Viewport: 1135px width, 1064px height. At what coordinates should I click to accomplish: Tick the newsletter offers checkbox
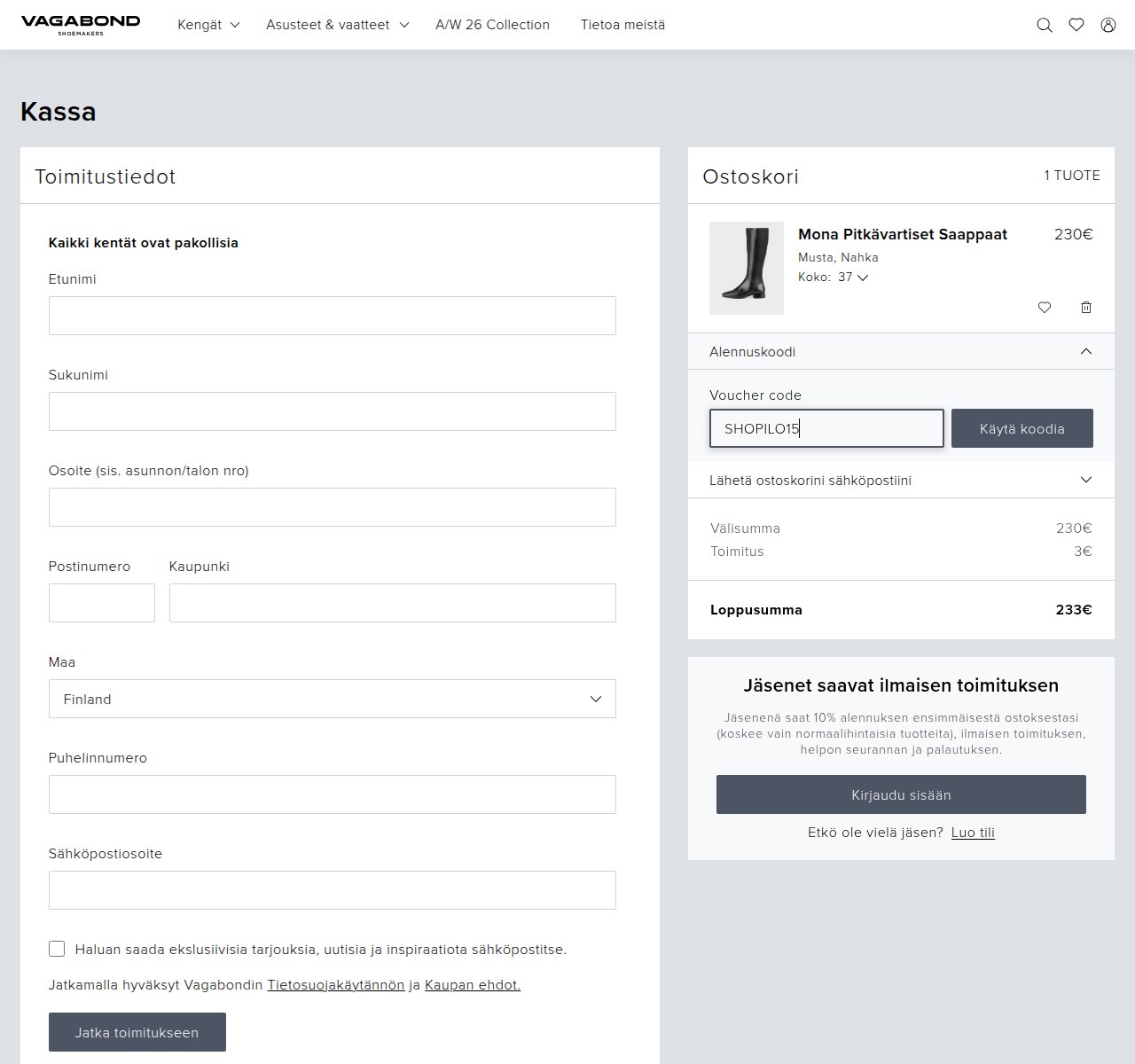57,949
